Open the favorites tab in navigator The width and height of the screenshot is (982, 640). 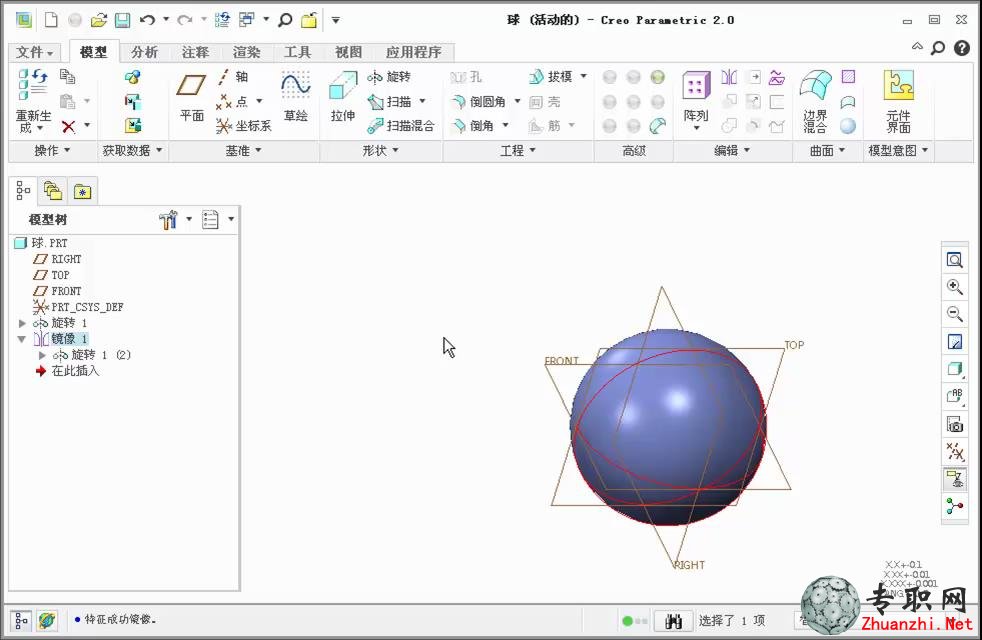tap(82, 191)
